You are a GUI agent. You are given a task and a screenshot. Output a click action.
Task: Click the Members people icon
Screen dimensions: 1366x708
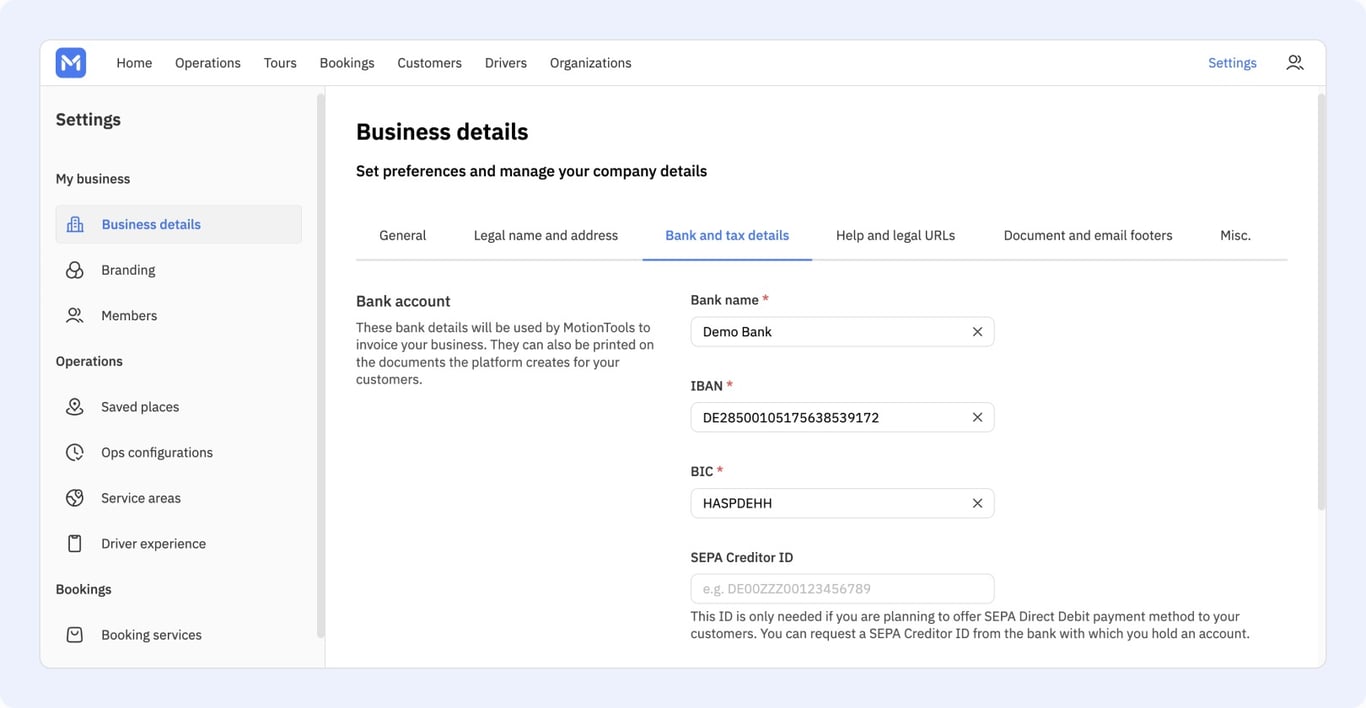click(75, 316)
